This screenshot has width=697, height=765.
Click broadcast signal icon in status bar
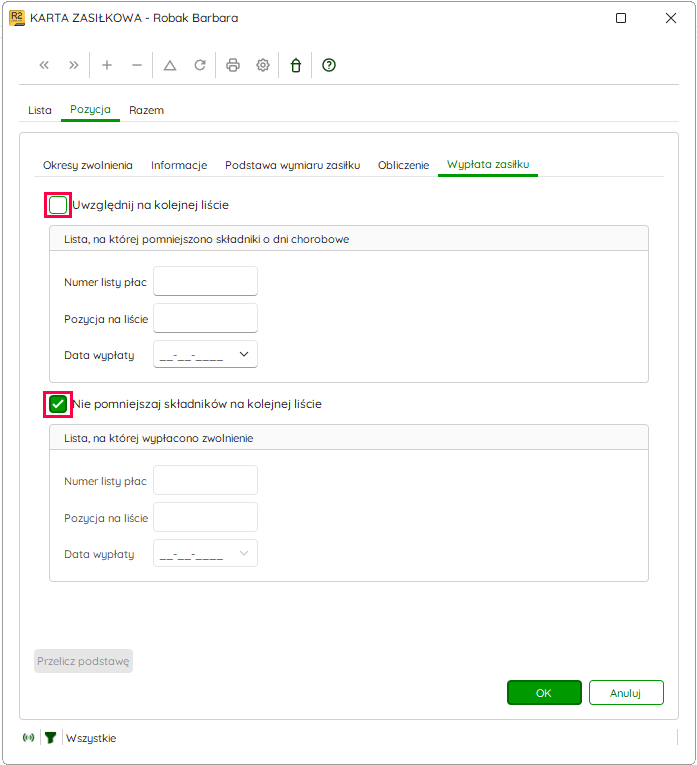(29, 738)
